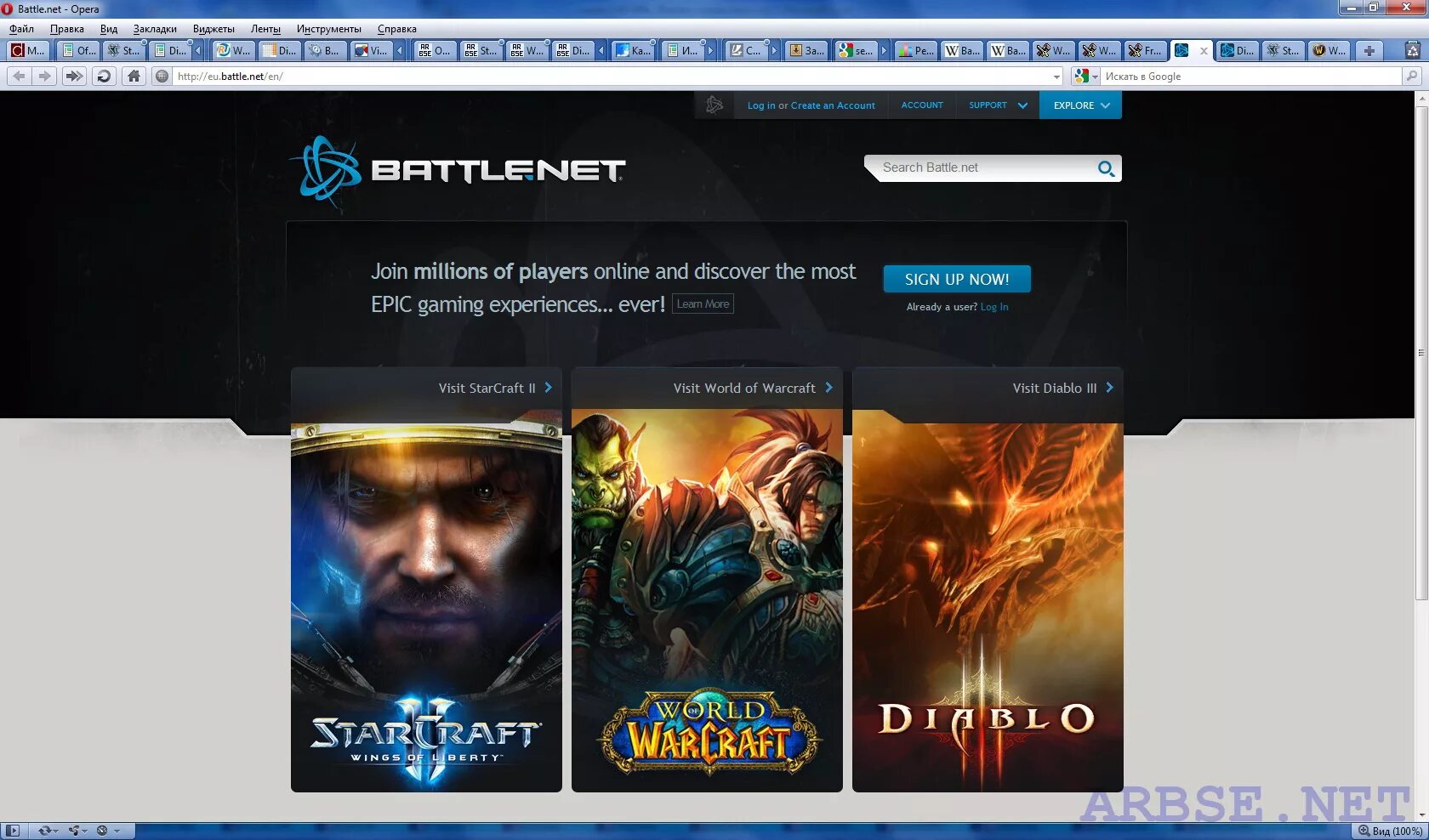Image resolution: width=1429 pixels, height=840 pixels.
Task: Open the zoom 'Вид (100%)' dropdown
Action: [x=1390, y=831]
